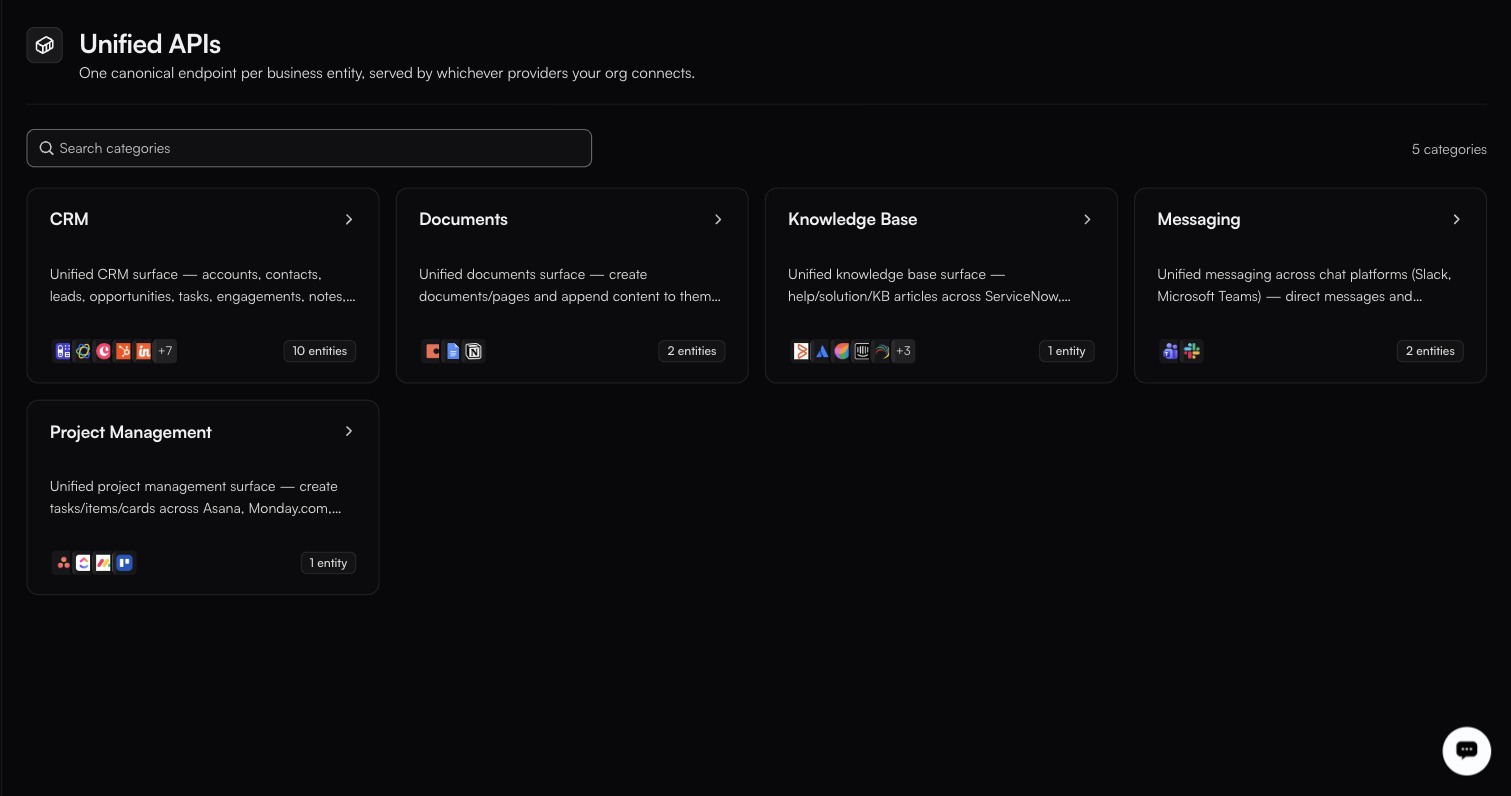This screenshot has width=1511, height=796.
Task: Click the 'Unified CRM surface' description text
Action: point(203,285)
